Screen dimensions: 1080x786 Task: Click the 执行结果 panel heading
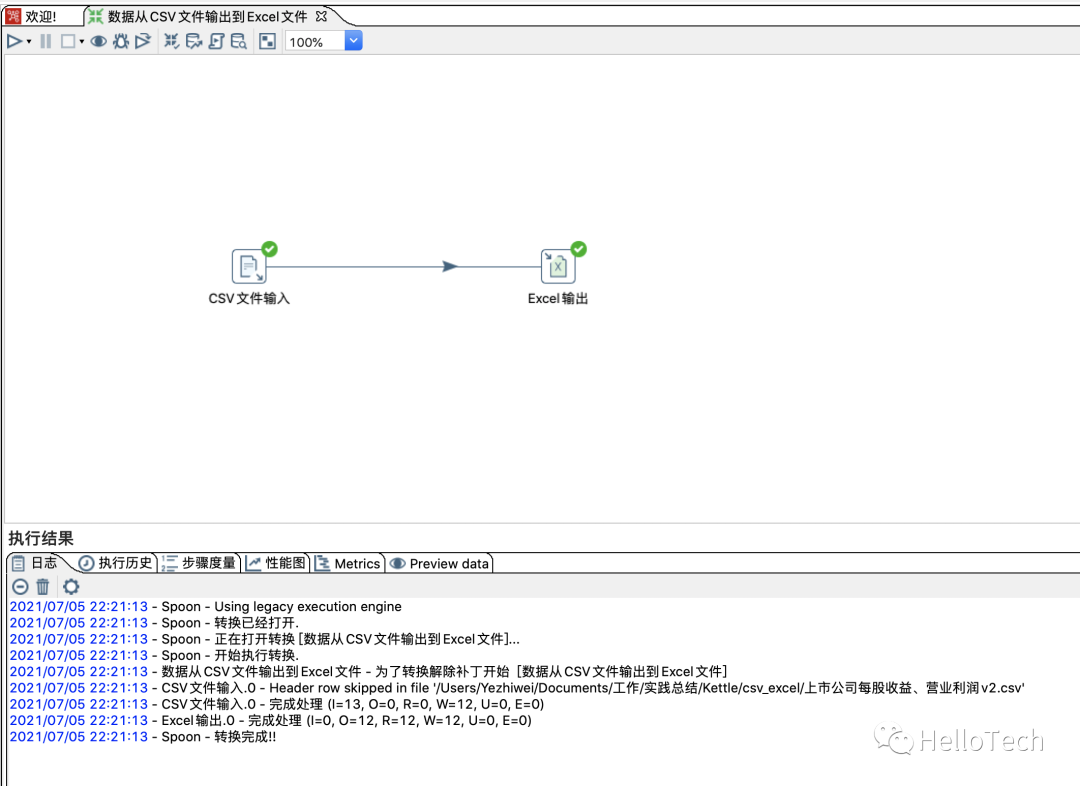[x=41, y=538]
